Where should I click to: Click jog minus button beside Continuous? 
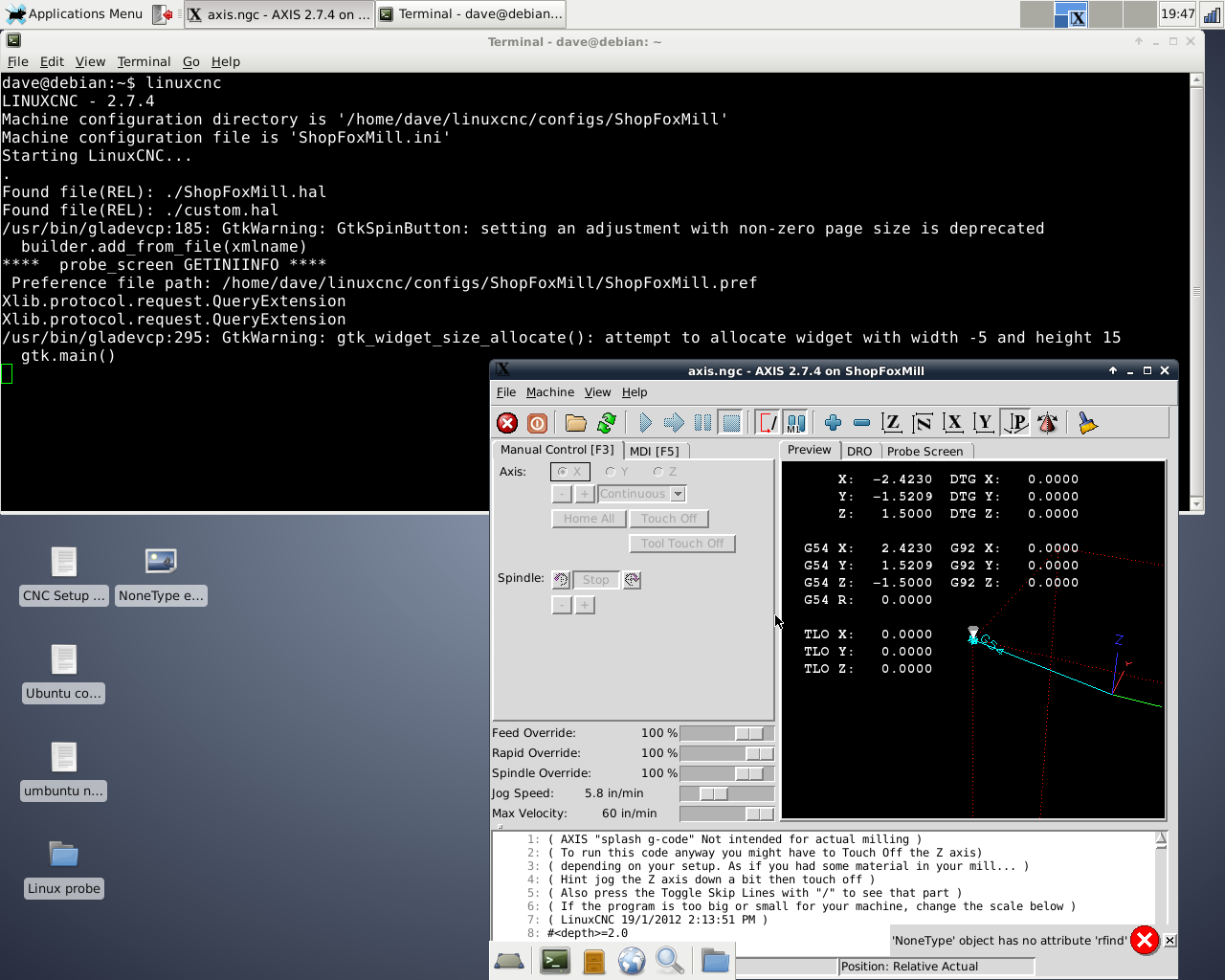(x=562, y=494)
